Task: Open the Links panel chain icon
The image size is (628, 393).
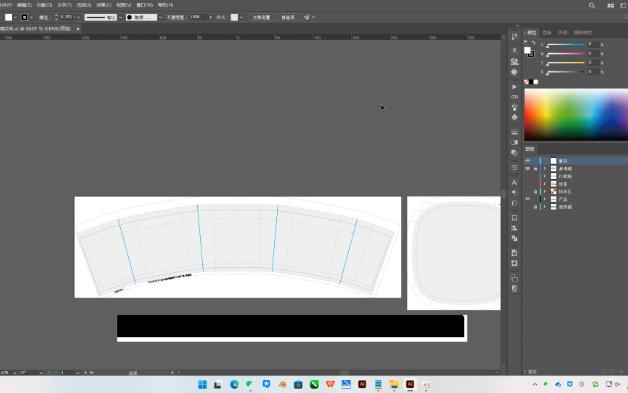Action: 514,97
